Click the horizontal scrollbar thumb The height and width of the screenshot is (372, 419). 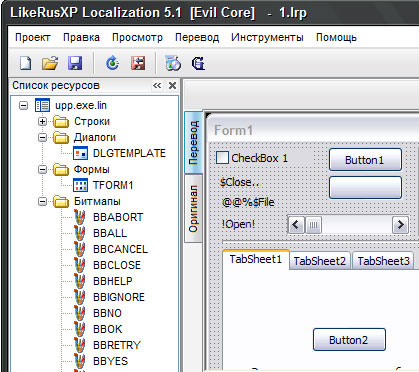313,225
